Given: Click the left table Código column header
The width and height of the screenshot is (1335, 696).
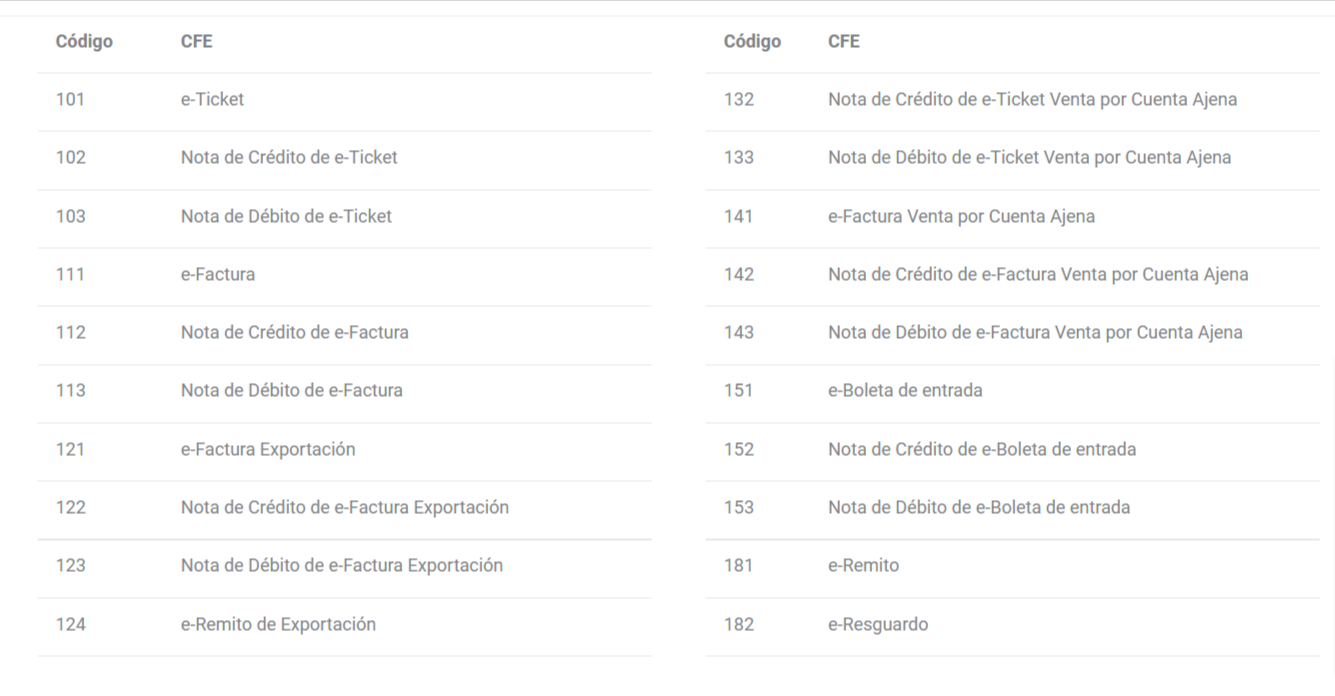Looking at the screenshot, I should [x=84, y=42].
